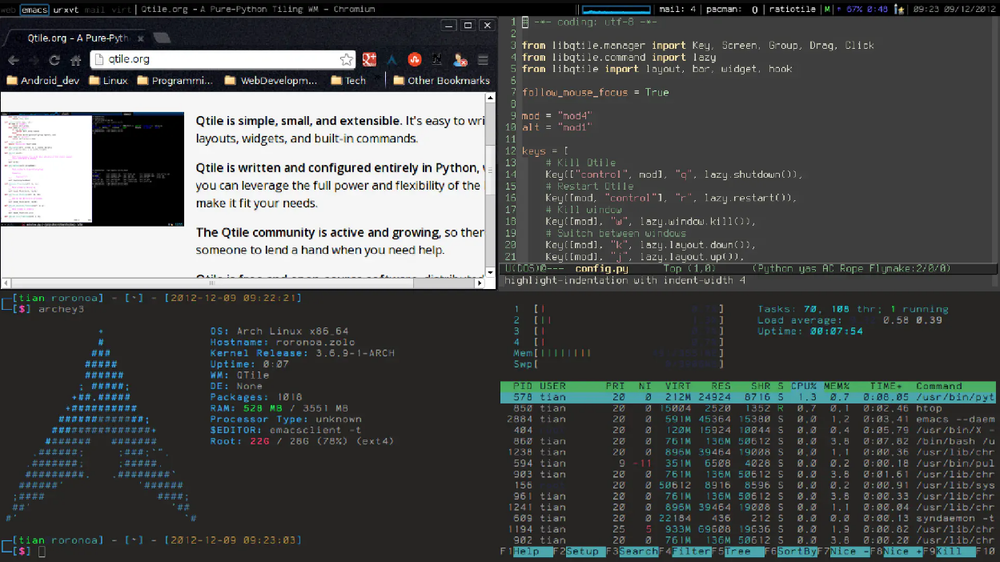Viewport: 1000px width, 562px height.
Task: Open a new tab in Chromium
Action: point(162,38)
